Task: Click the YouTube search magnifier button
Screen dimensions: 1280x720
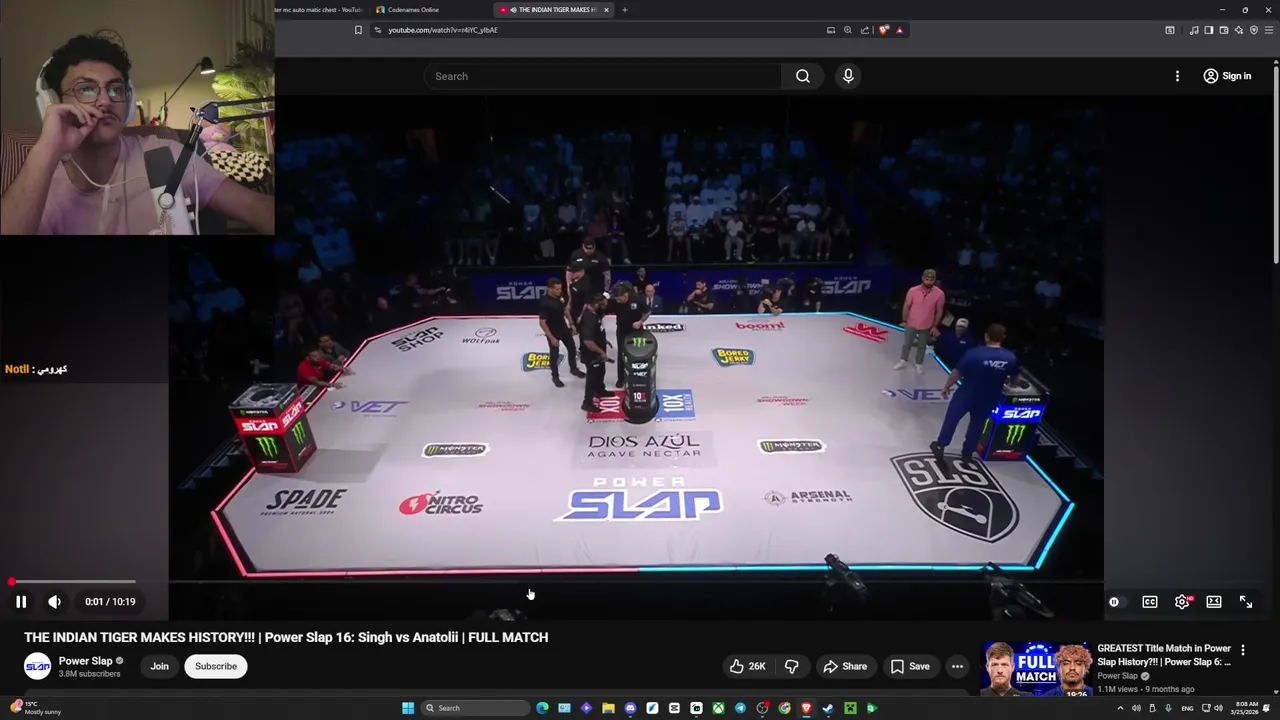Action: [x=803, y=76]
